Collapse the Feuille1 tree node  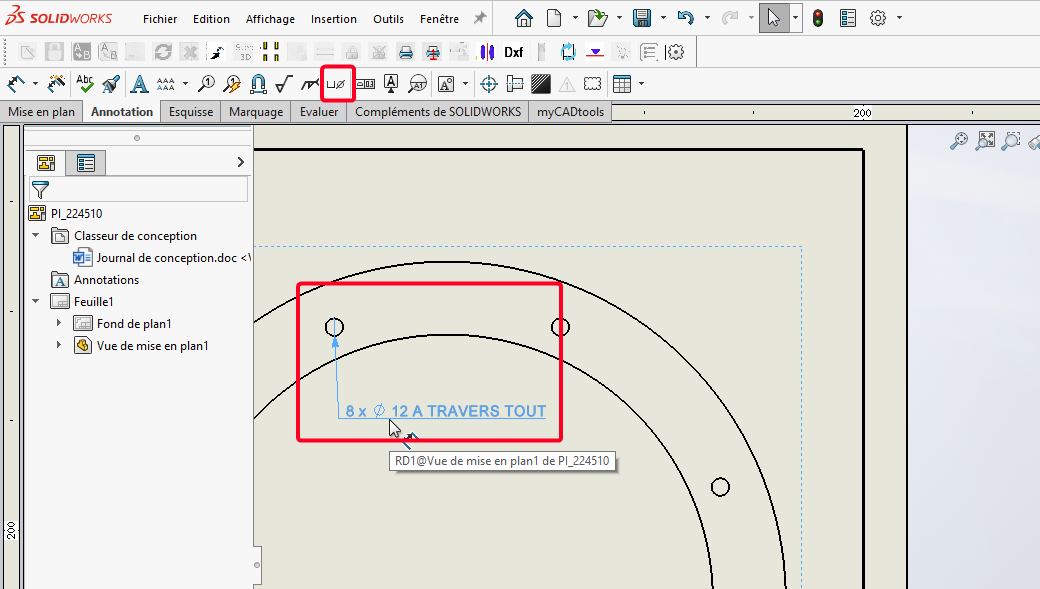[x=36, y=301]
